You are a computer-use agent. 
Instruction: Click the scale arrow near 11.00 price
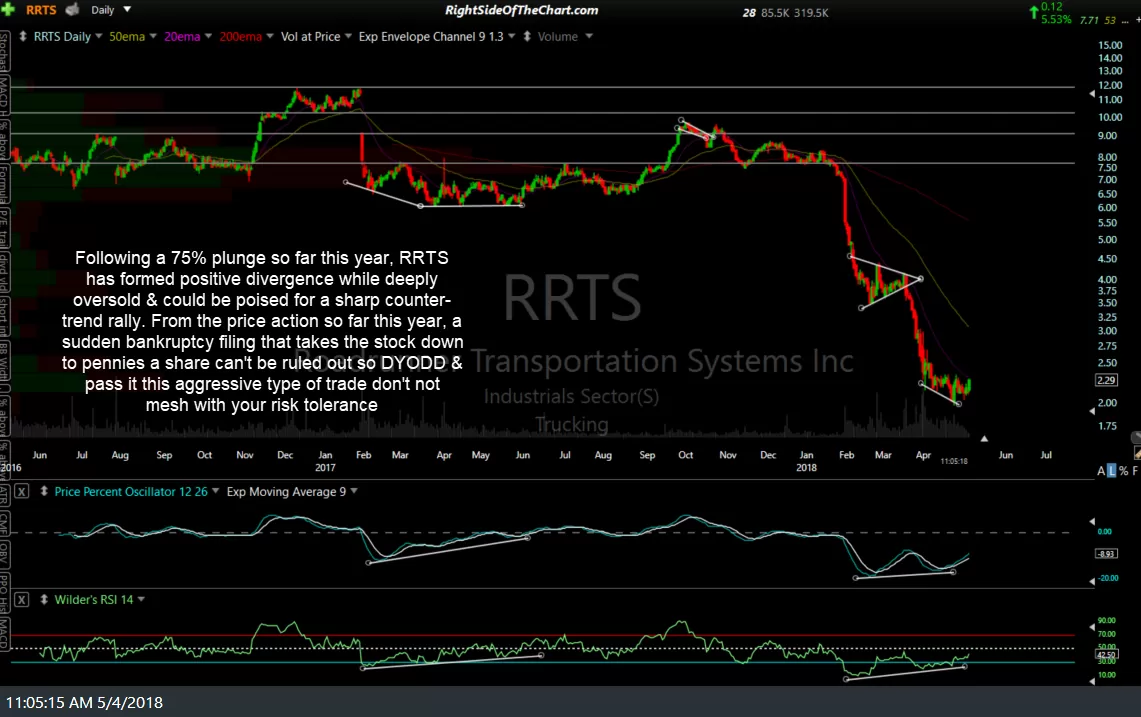pyautogui.click(x=1092, y=95)
